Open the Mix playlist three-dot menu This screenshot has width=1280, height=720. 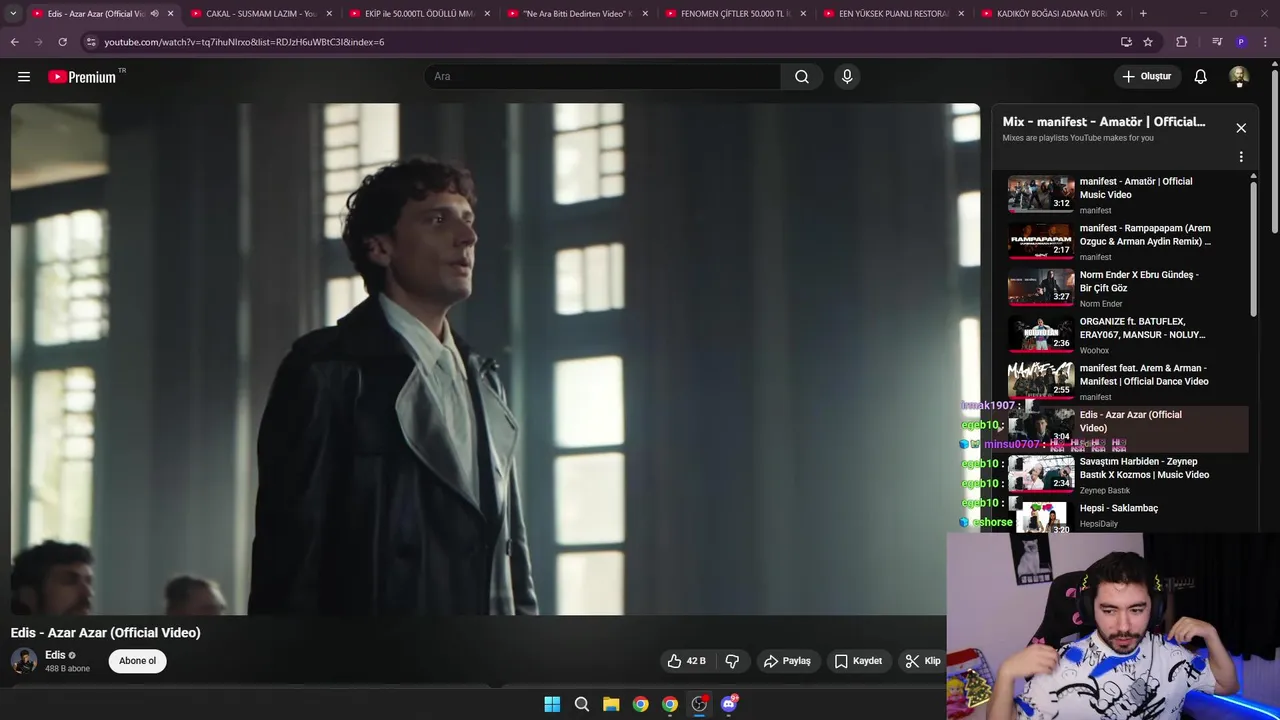pyautogui.click(x=1241, y=157)
